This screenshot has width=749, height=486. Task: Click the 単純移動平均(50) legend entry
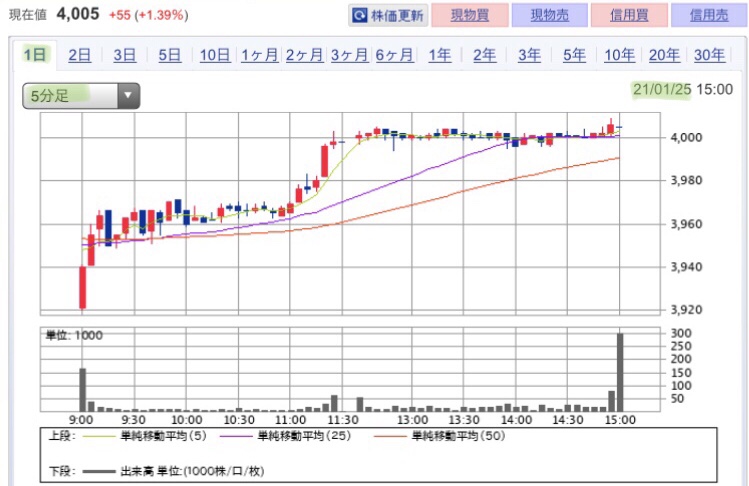pos(440,436)
